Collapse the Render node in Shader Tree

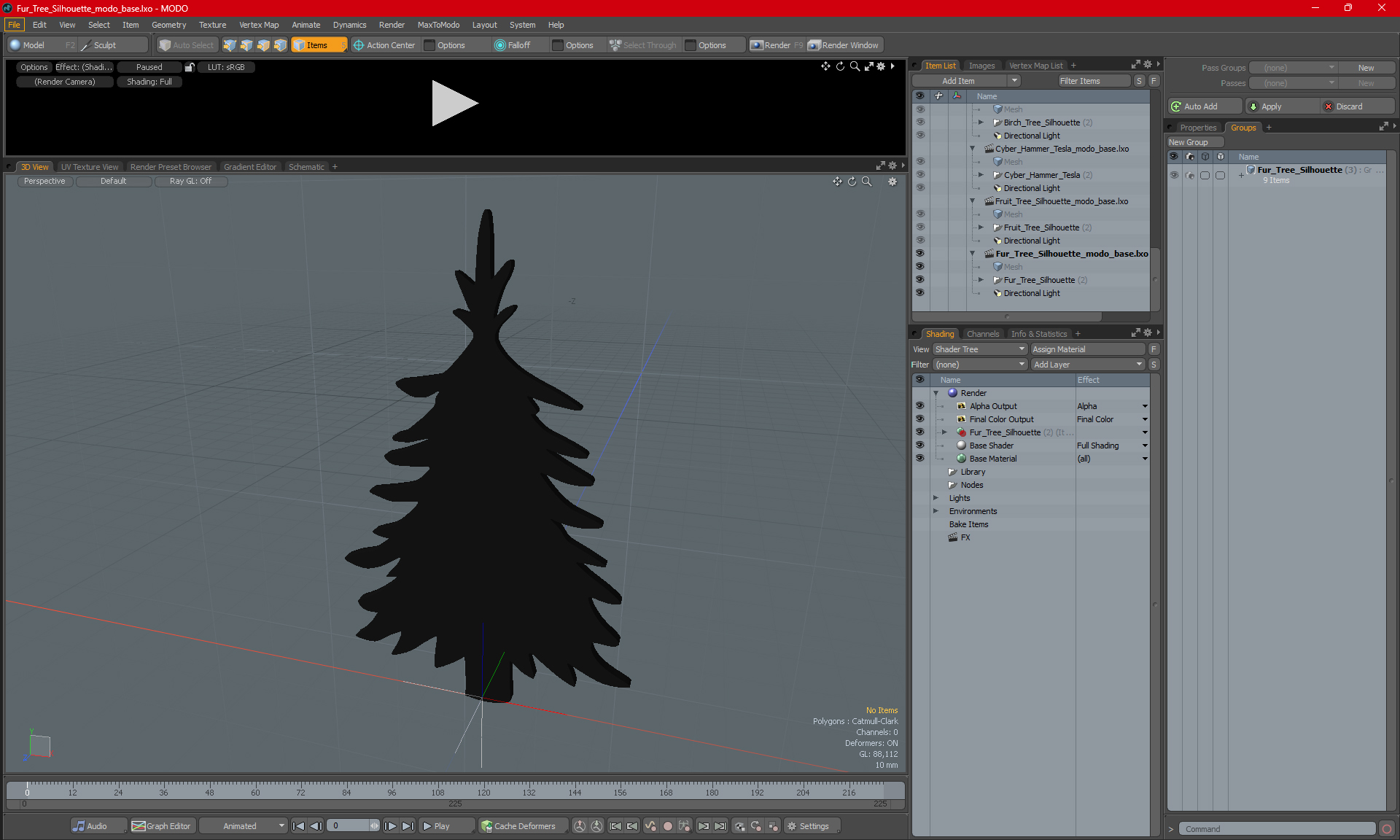point(936,393)
